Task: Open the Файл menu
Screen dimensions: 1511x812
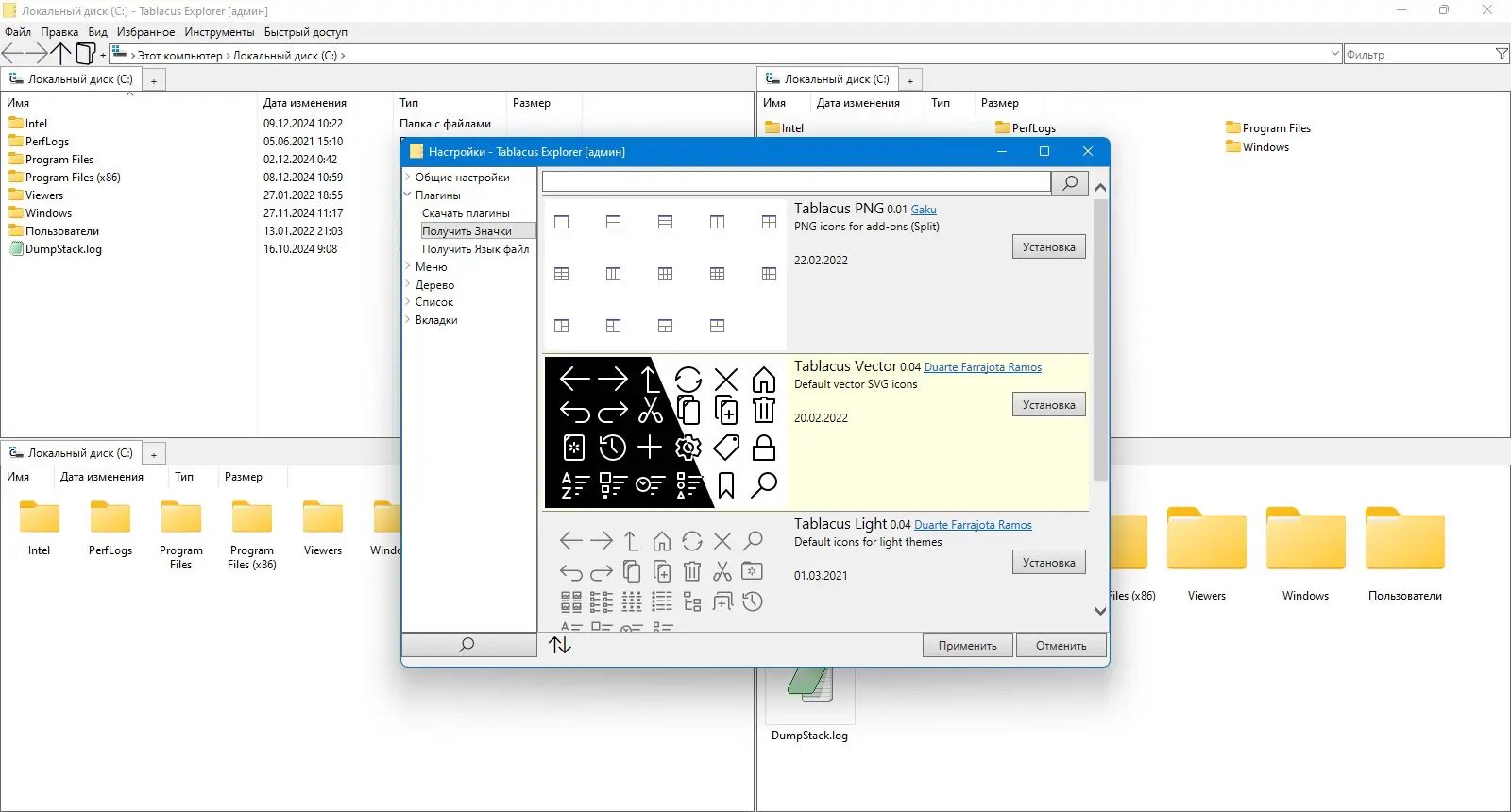Action: [18, 32]
